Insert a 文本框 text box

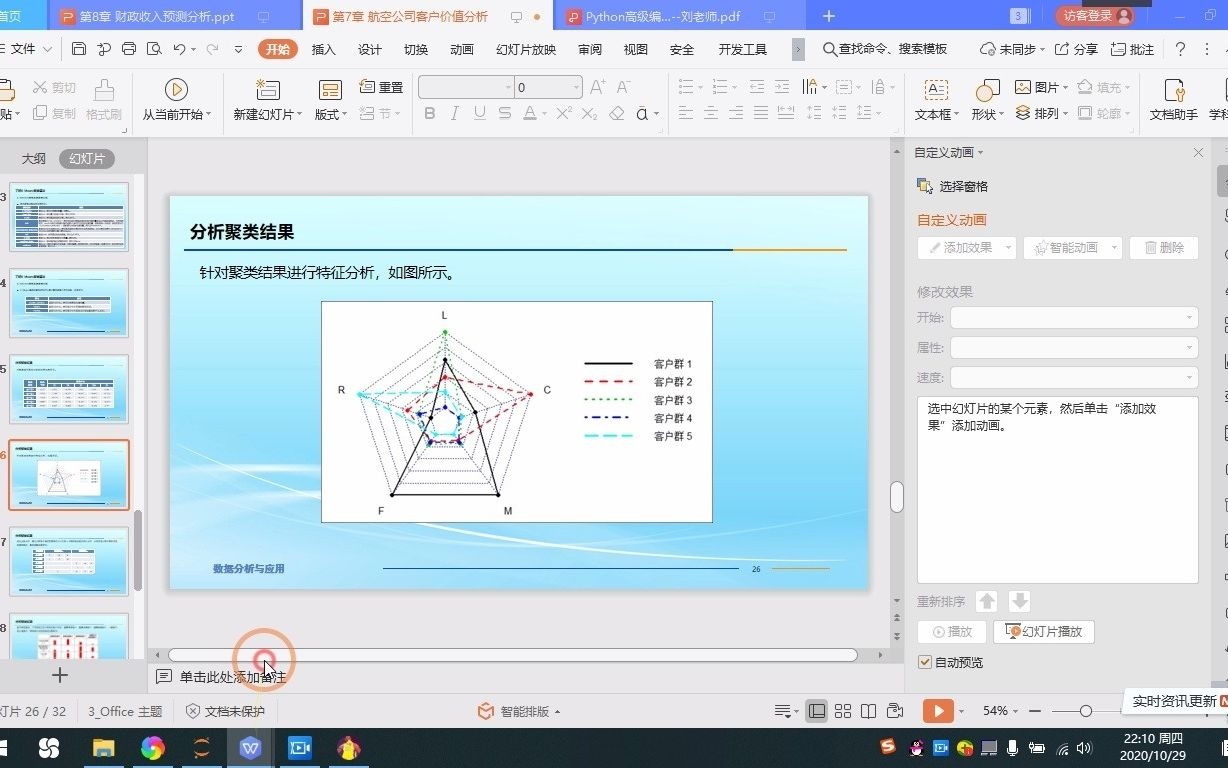[x=934, y=97]
